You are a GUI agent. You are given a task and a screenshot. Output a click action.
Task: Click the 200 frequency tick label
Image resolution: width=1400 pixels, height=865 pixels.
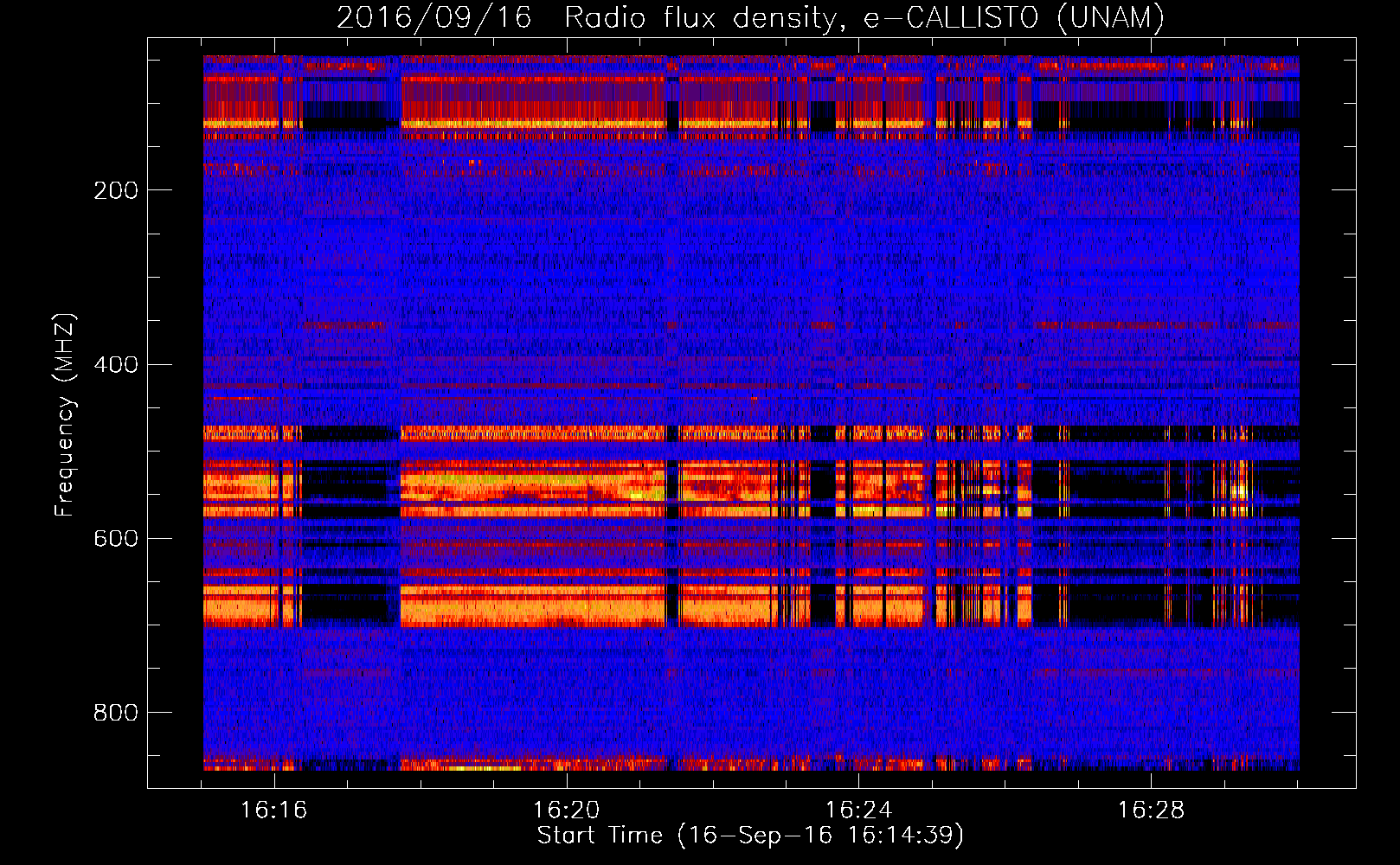coord(116,190)
